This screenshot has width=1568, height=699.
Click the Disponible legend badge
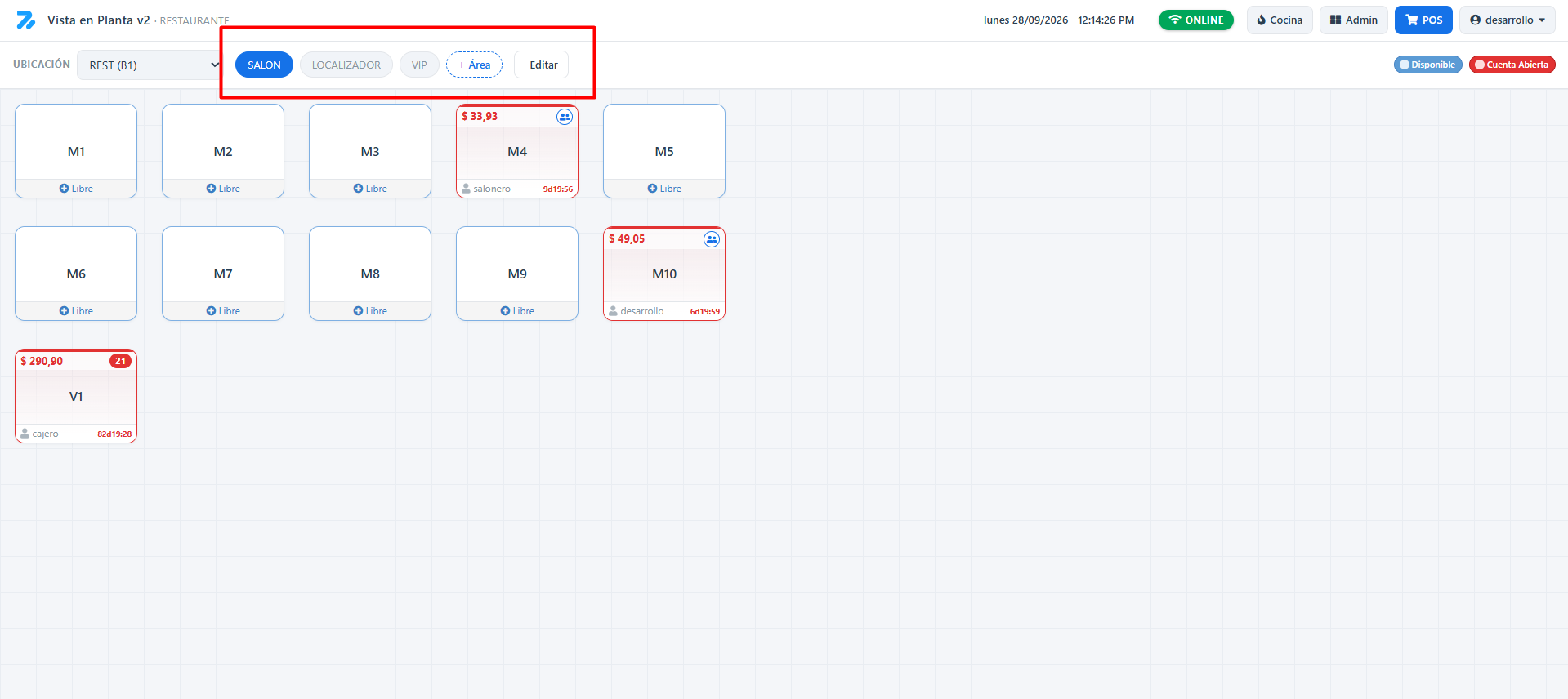(x=1428, y=65)
